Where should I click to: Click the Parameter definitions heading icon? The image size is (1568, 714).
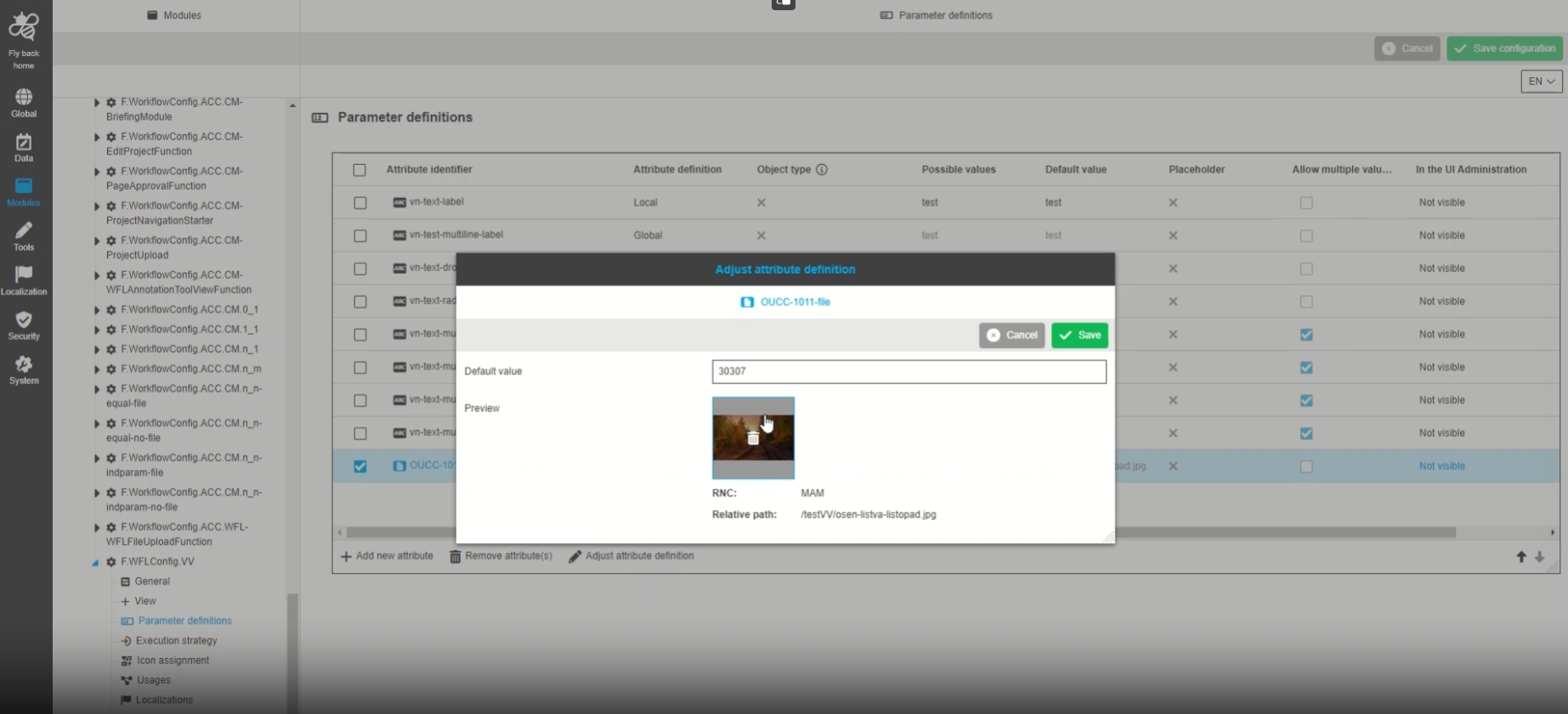320,117
